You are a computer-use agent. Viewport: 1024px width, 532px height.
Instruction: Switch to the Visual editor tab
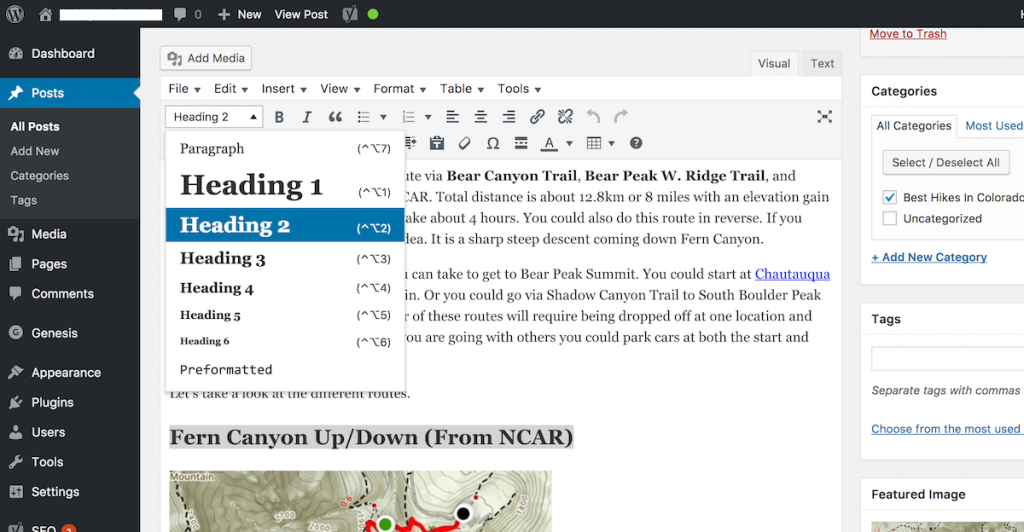click(774, 63)
